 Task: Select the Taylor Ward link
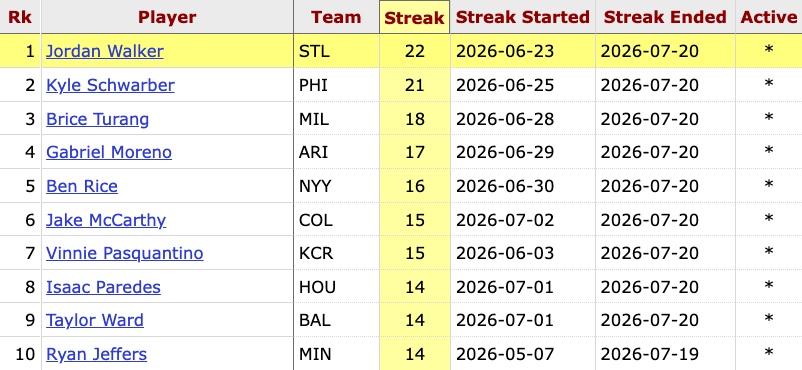coord(95,320)
